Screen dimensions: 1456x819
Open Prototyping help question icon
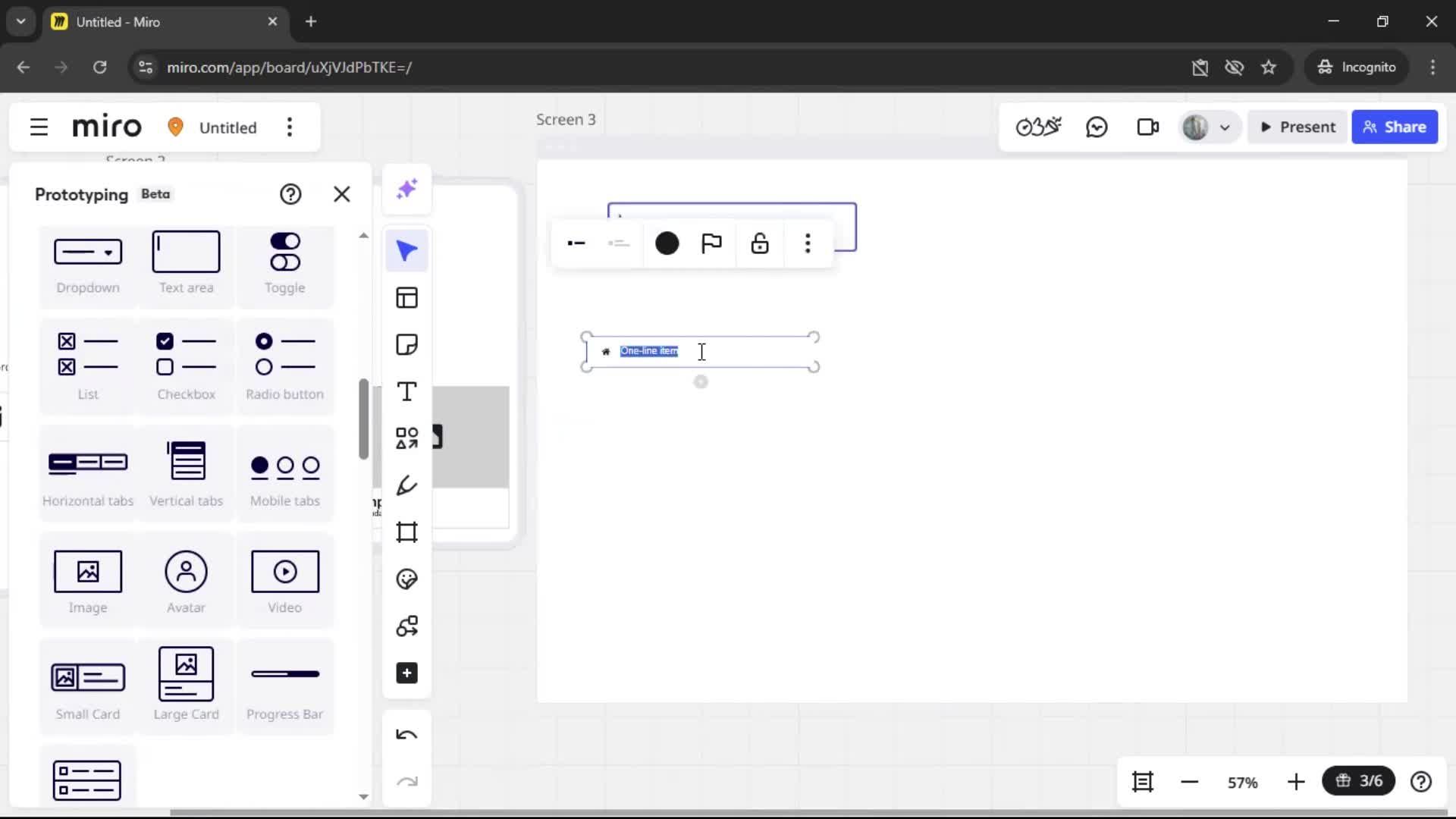(290, 194)
